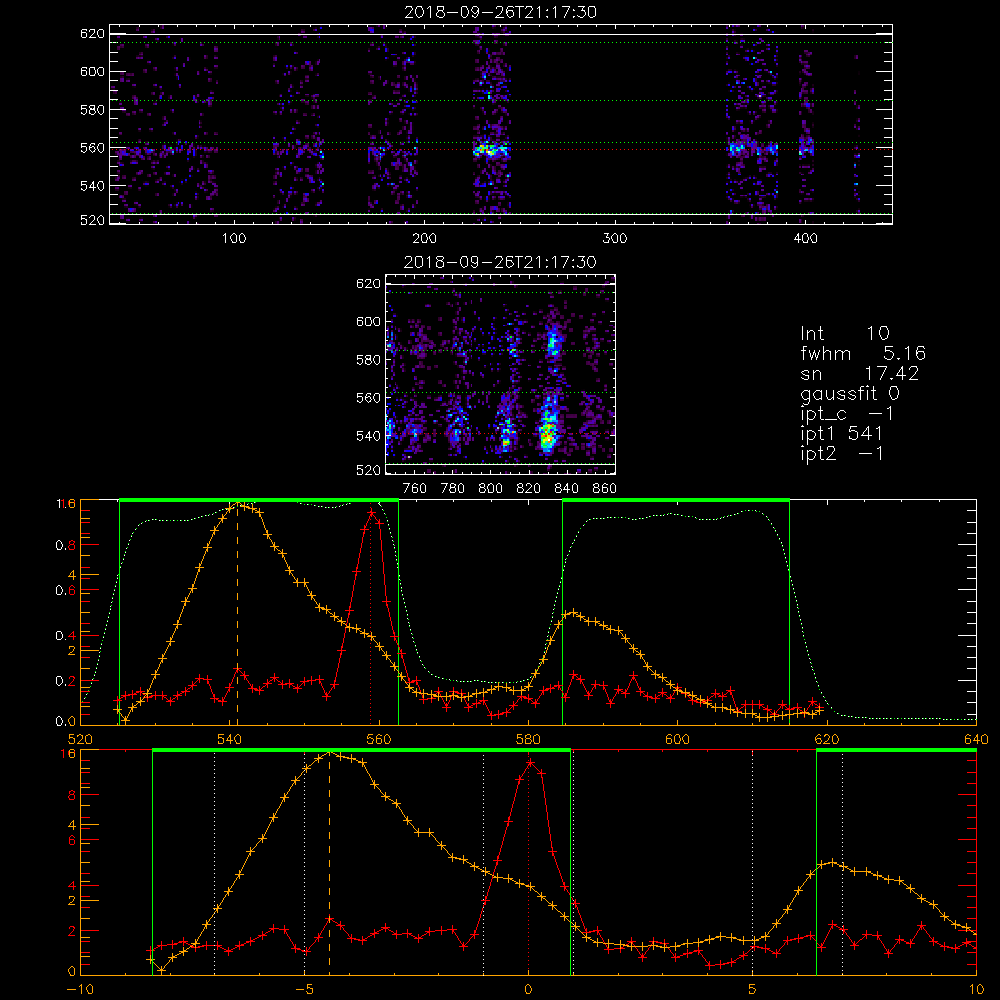Click x-axis label 860 of small spectrogram

point(605,489)
